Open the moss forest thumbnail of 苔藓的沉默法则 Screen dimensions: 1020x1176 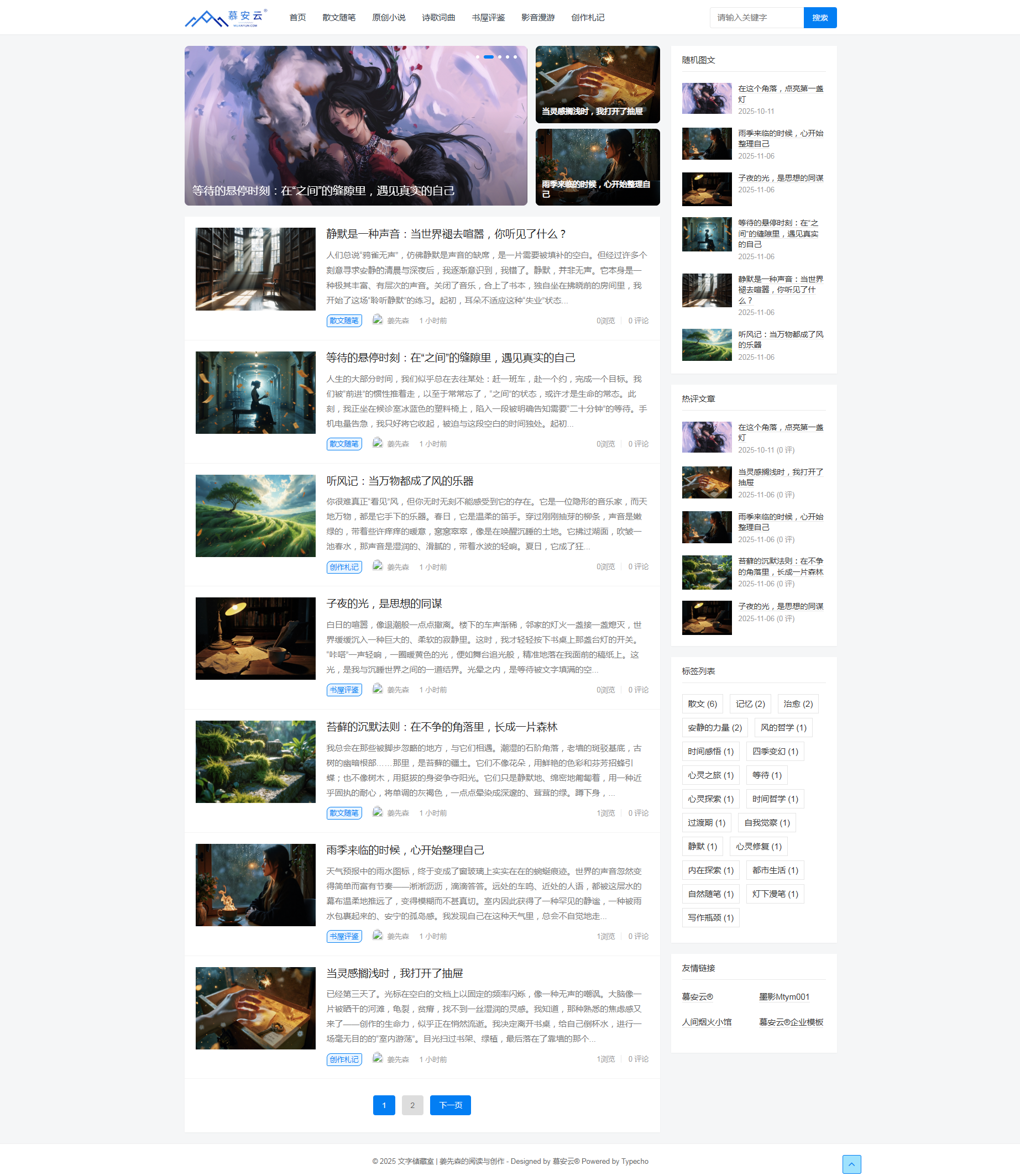pyautogui.click(x=255, y=762)
